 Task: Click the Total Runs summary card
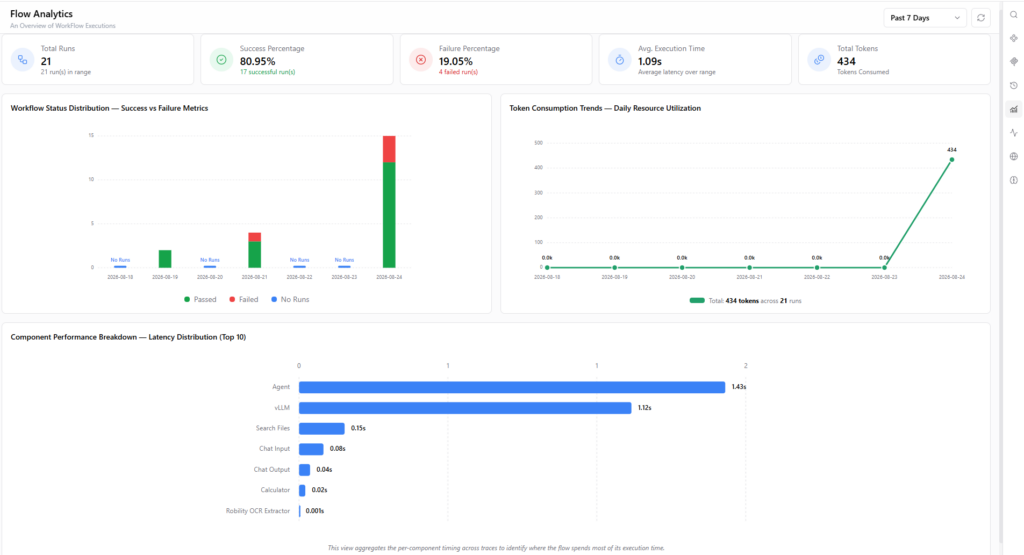pos(98,59)
